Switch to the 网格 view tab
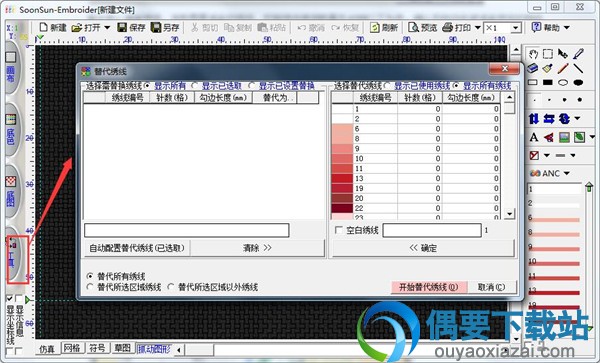The image size is (600, 363). (x=72, y=348)
